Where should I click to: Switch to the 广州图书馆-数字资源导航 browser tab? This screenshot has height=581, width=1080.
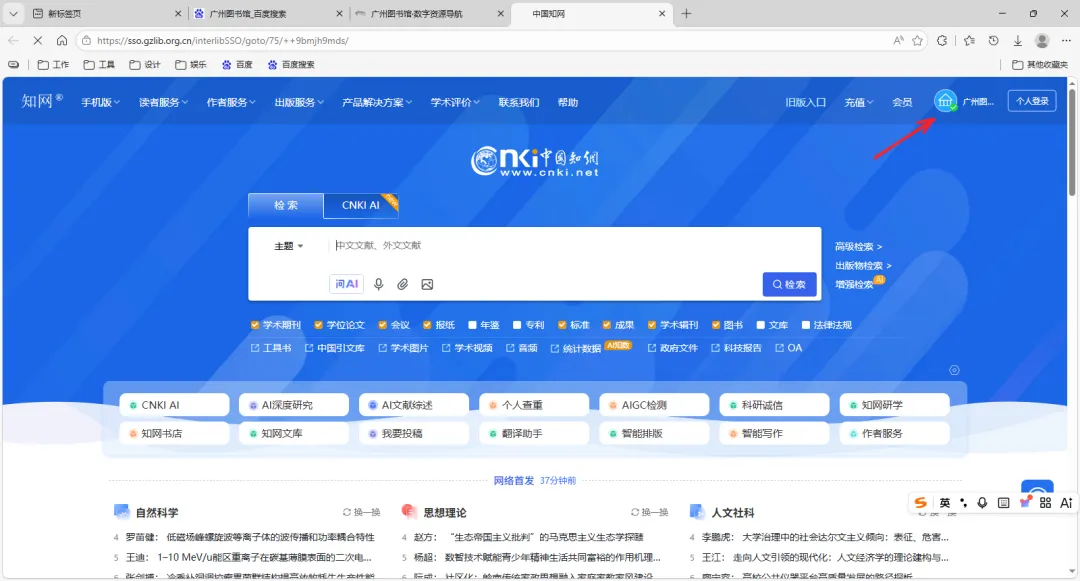coord(430,14)
